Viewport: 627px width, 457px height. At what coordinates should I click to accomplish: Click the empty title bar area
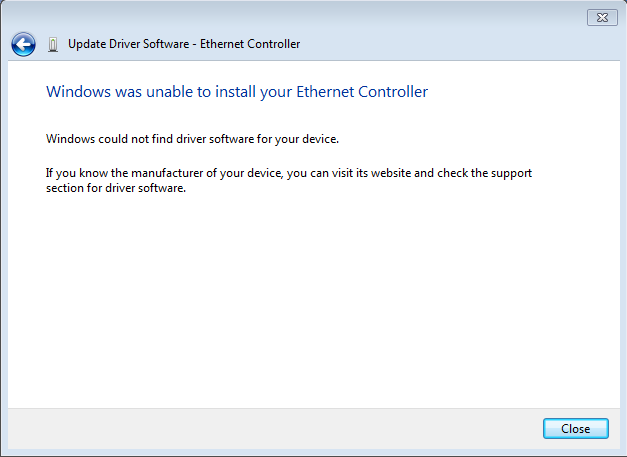pos(300,17)
